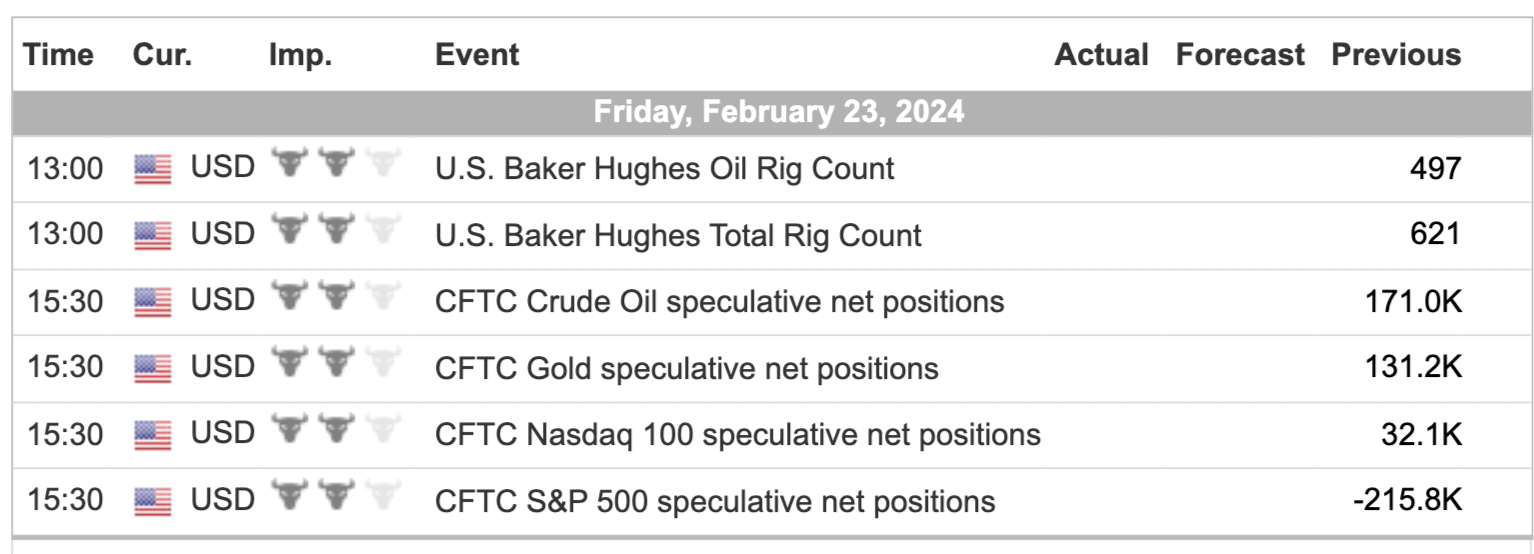Viewport: 1534px width, 554px height.
Task: Click the Previous column header
Action: click(x=1396, y=54)
